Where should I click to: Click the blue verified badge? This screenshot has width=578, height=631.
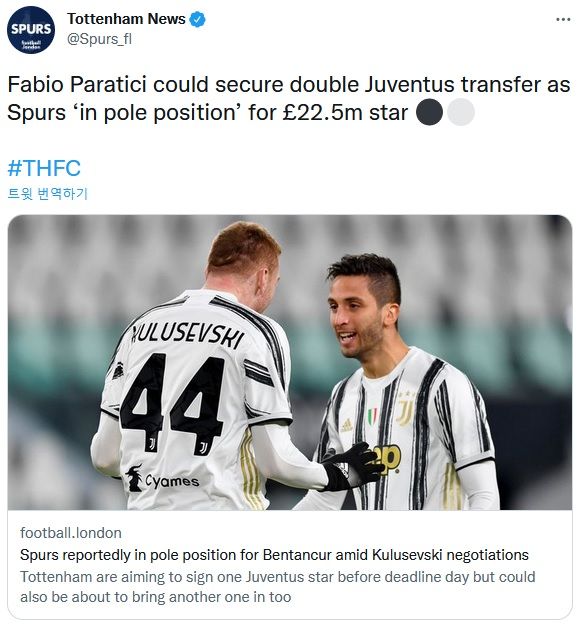pos(197,19)
